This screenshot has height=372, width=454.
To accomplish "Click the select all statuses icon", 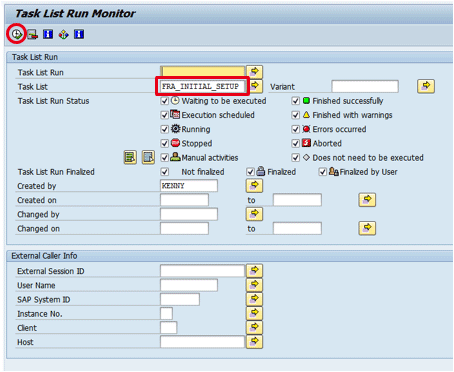I will click(x=130, y=157).
